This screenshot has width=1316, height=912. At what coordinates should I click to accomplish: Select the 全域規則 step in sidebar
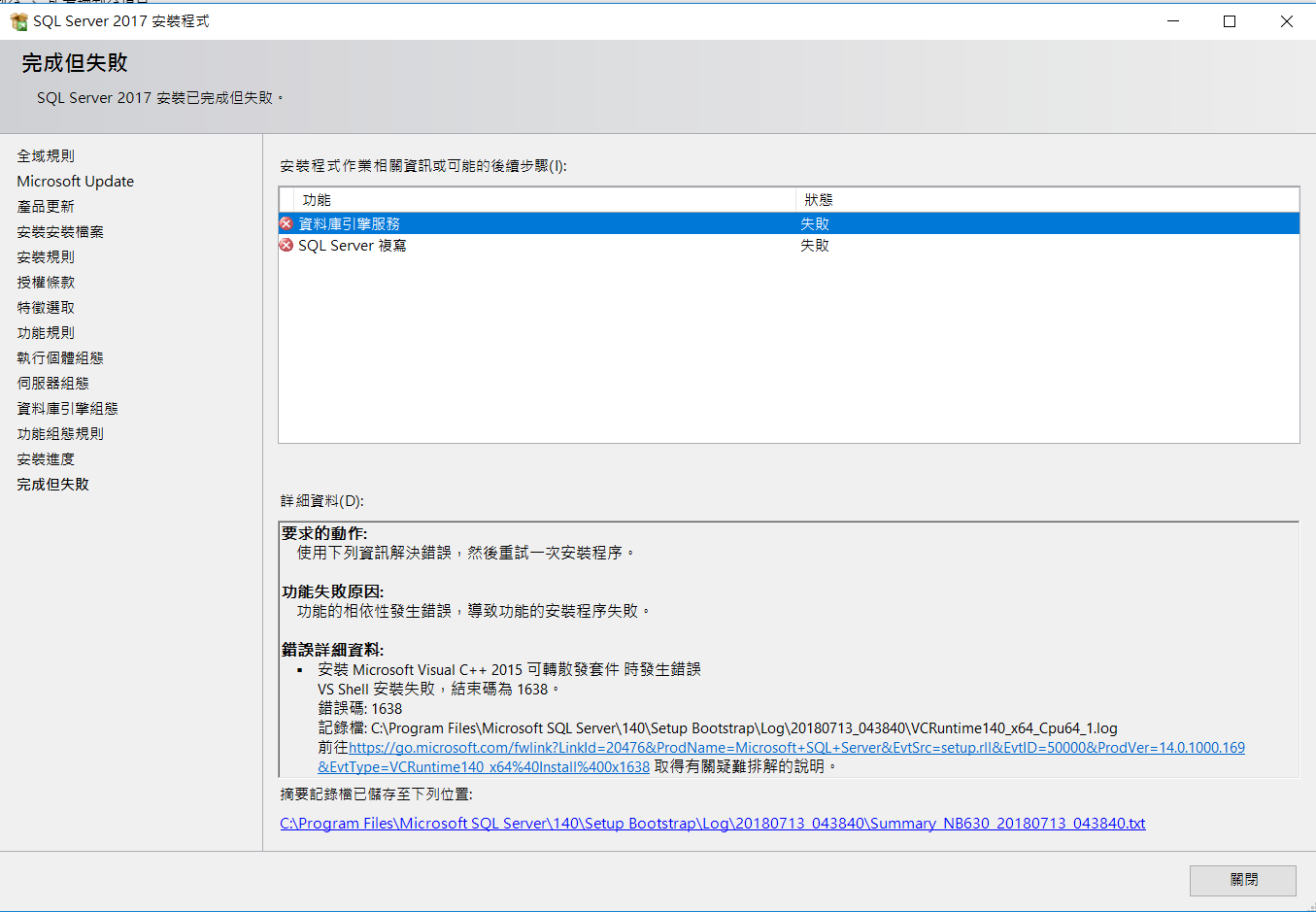(x=46, y=155)
